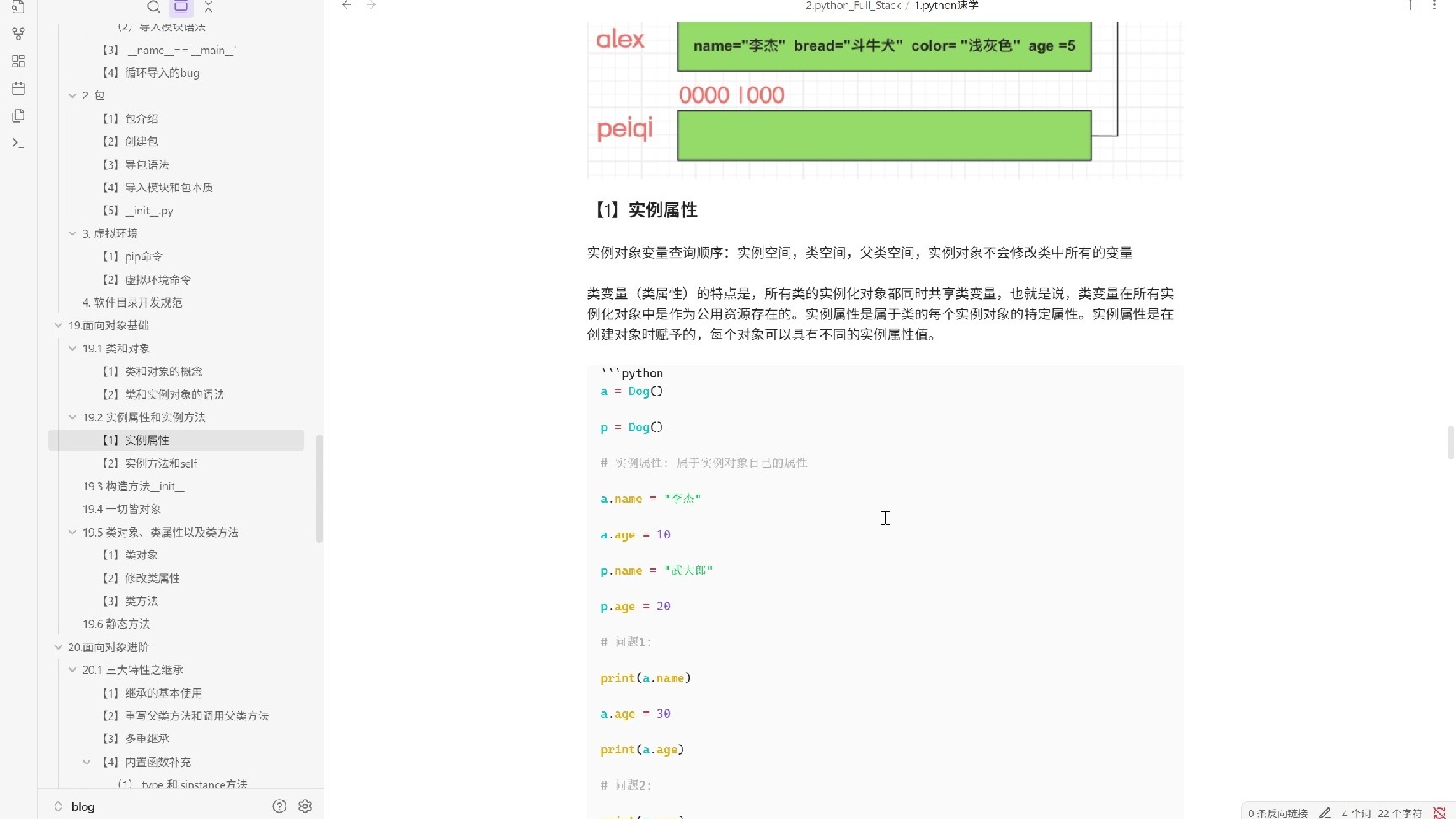Collapse the "2. 包" section in the outline
The image size is (1456, 819).
coord(73,95)
